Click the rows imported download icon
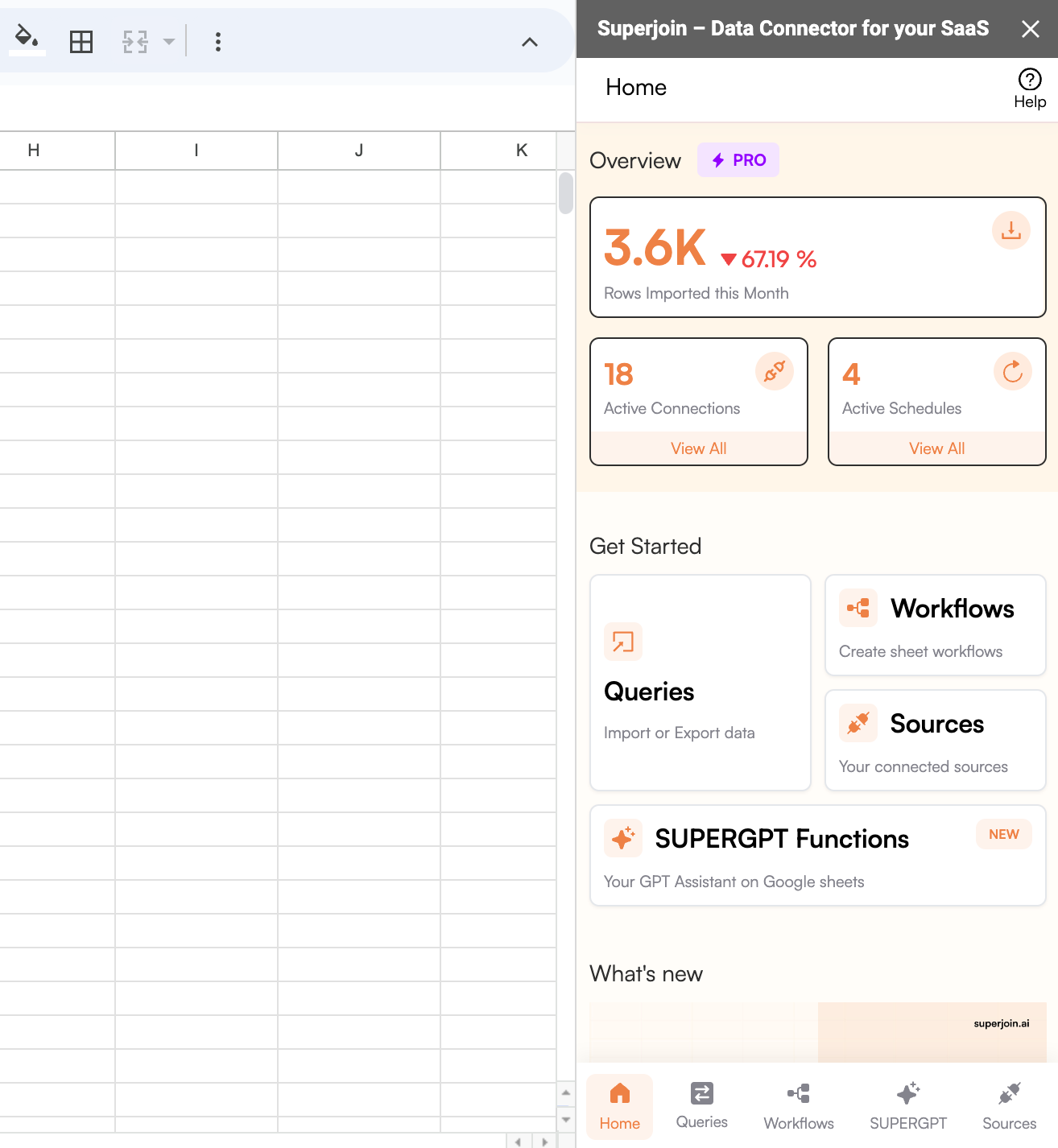The image size is (1058, 1148). pos(1011,230)
